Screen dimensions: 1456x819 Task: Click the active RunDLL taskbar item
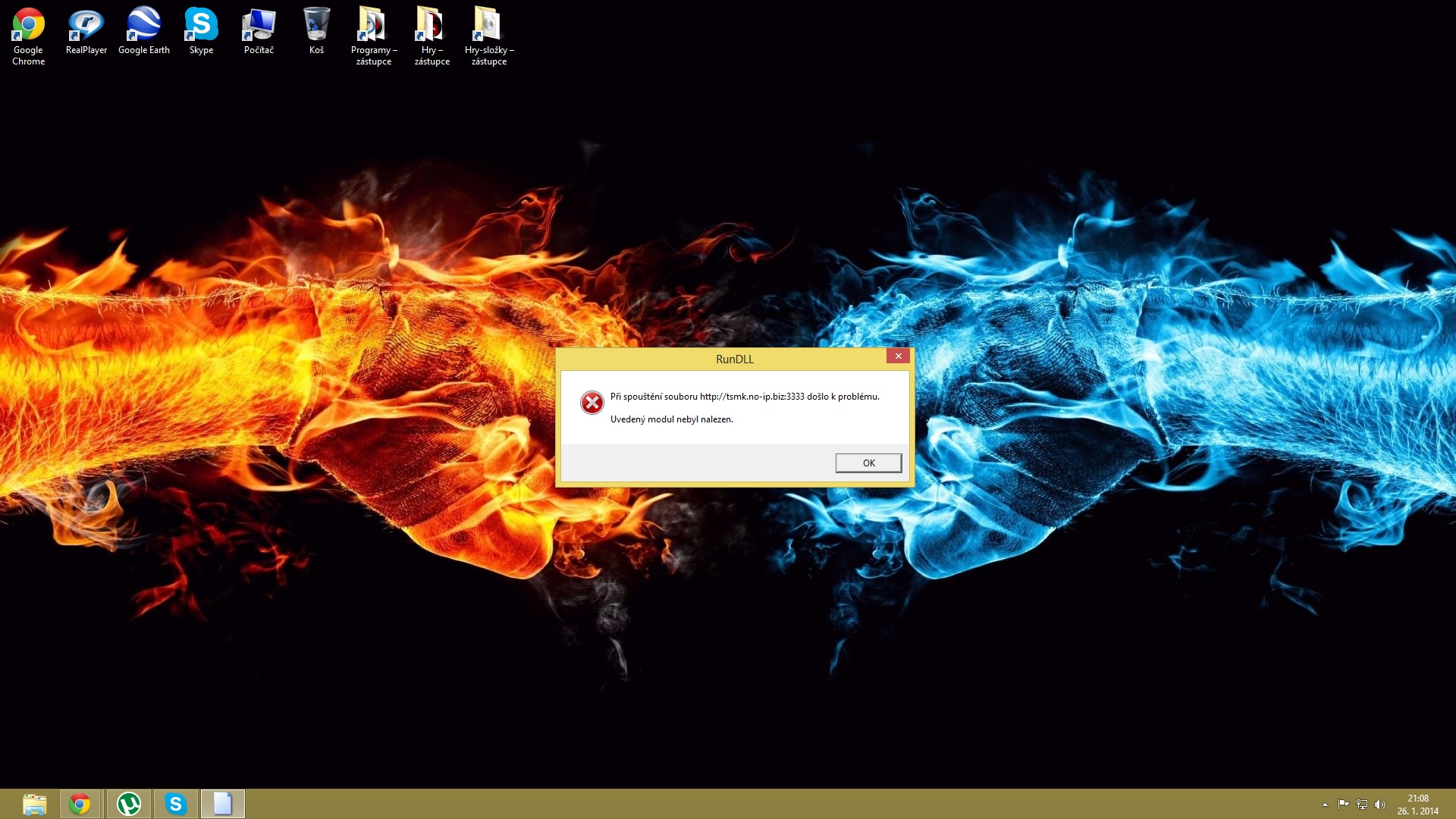[223, 804]
